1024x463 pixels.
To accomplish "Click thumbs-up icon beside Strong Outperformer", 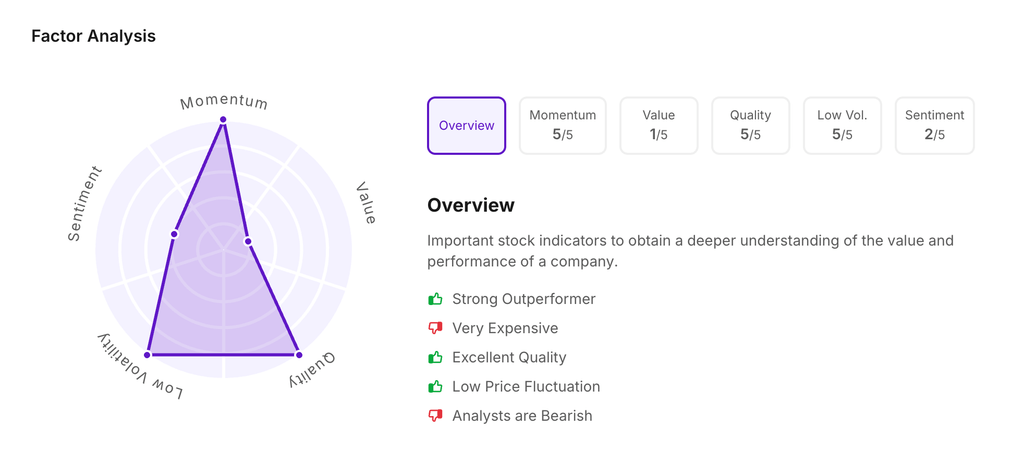I will [x=435, y=299].
